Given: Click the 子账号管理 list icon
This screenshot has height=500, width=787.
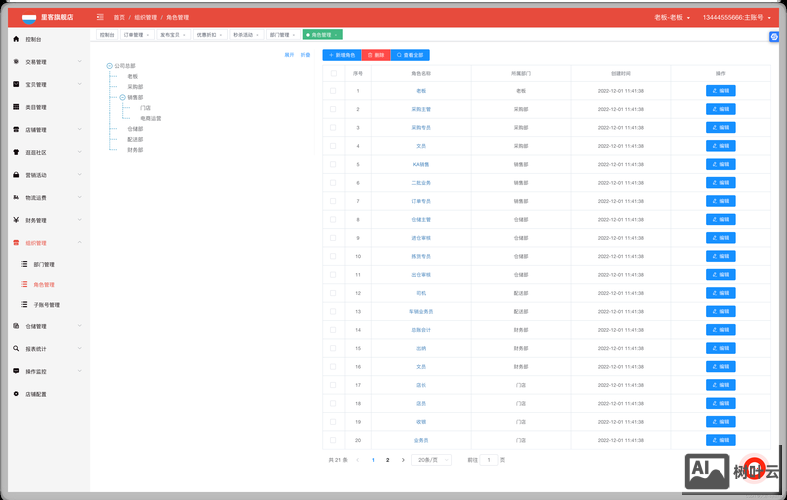Looking at the screenshot, I should click(25, 305).
